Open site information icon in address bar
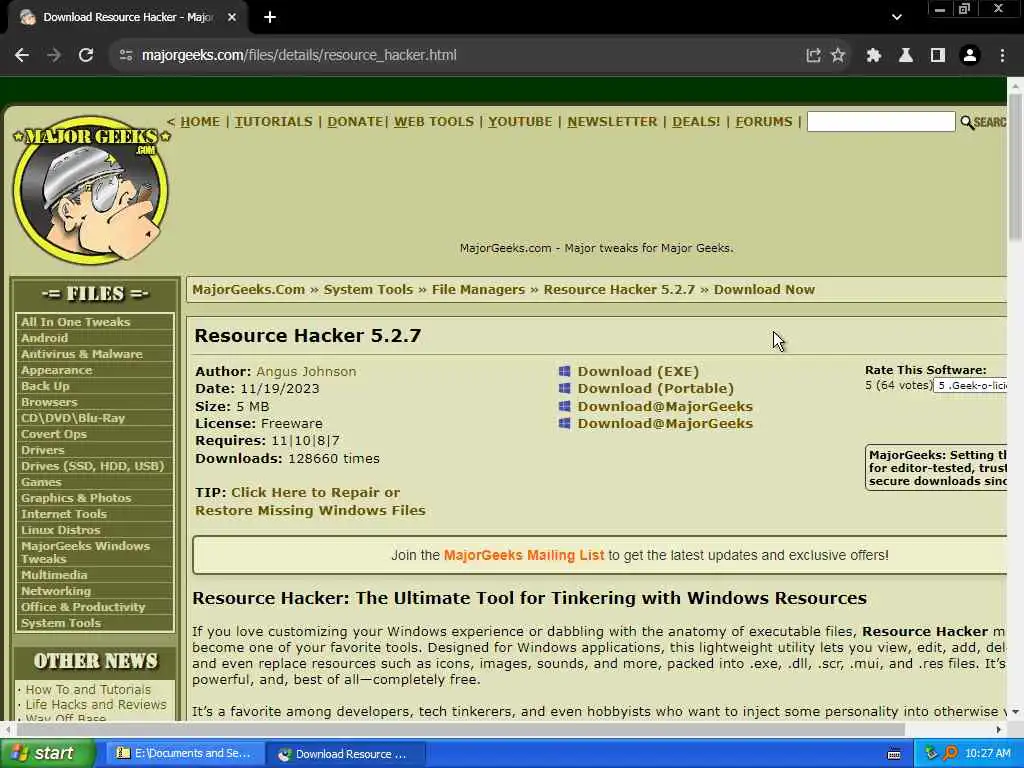This screenshot has width=1024, height=768. tap(126, 56)
